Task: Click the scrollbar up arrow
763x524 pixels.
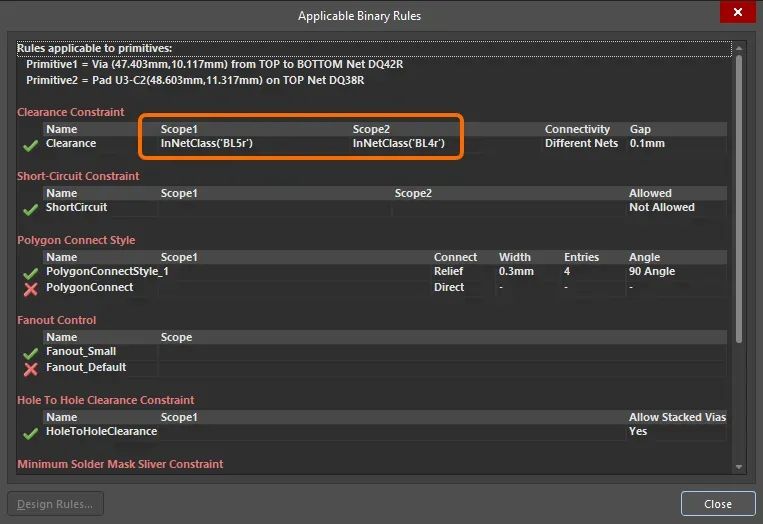Action: click(739, 48)
